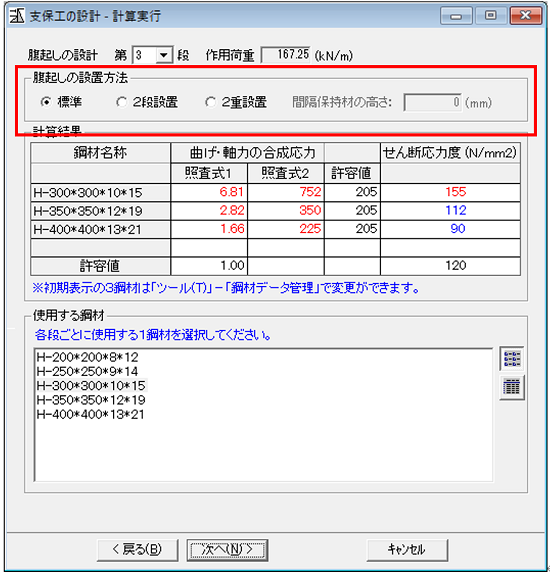Click the キャンセル button

tap(407, 549)
